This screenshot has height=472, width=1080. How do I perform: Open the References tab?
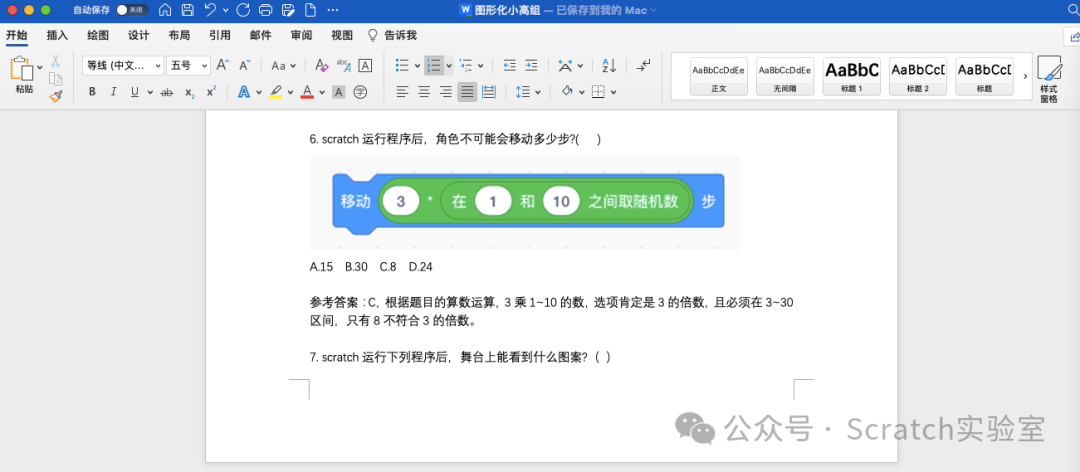coord(220,36)
